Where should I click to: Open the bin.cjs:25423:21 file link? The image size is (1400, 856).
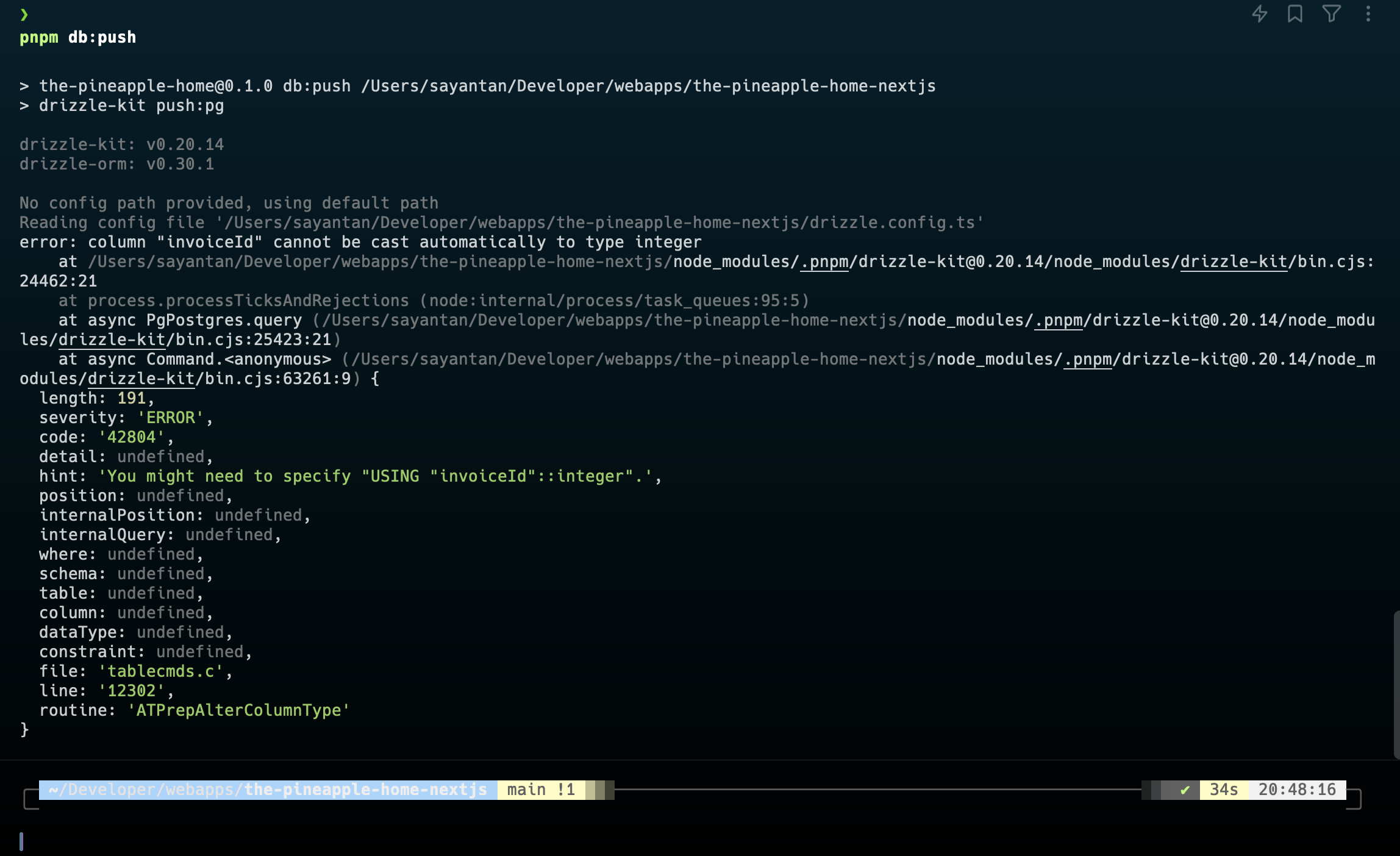(254, 340)
